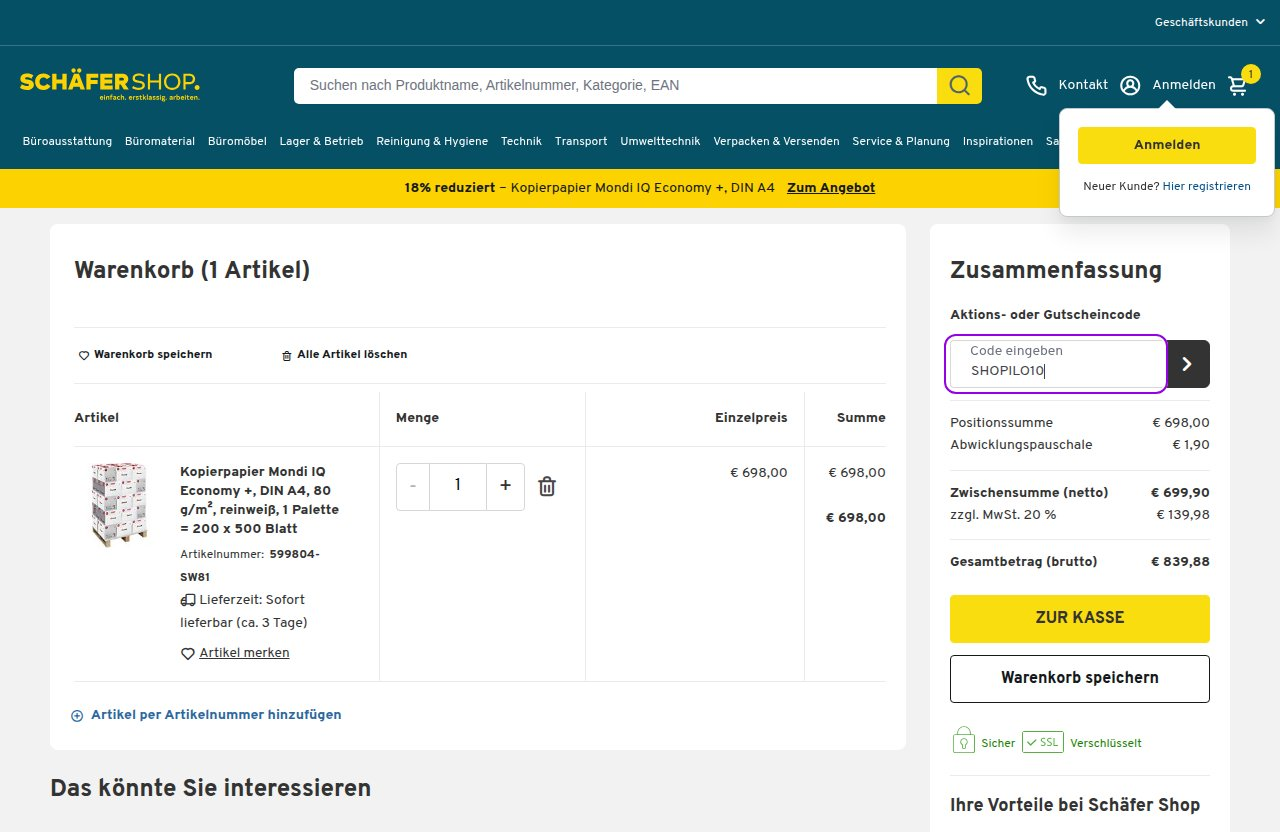
Task: Click the Zum Angebot link
Action: tap(831, 188)
